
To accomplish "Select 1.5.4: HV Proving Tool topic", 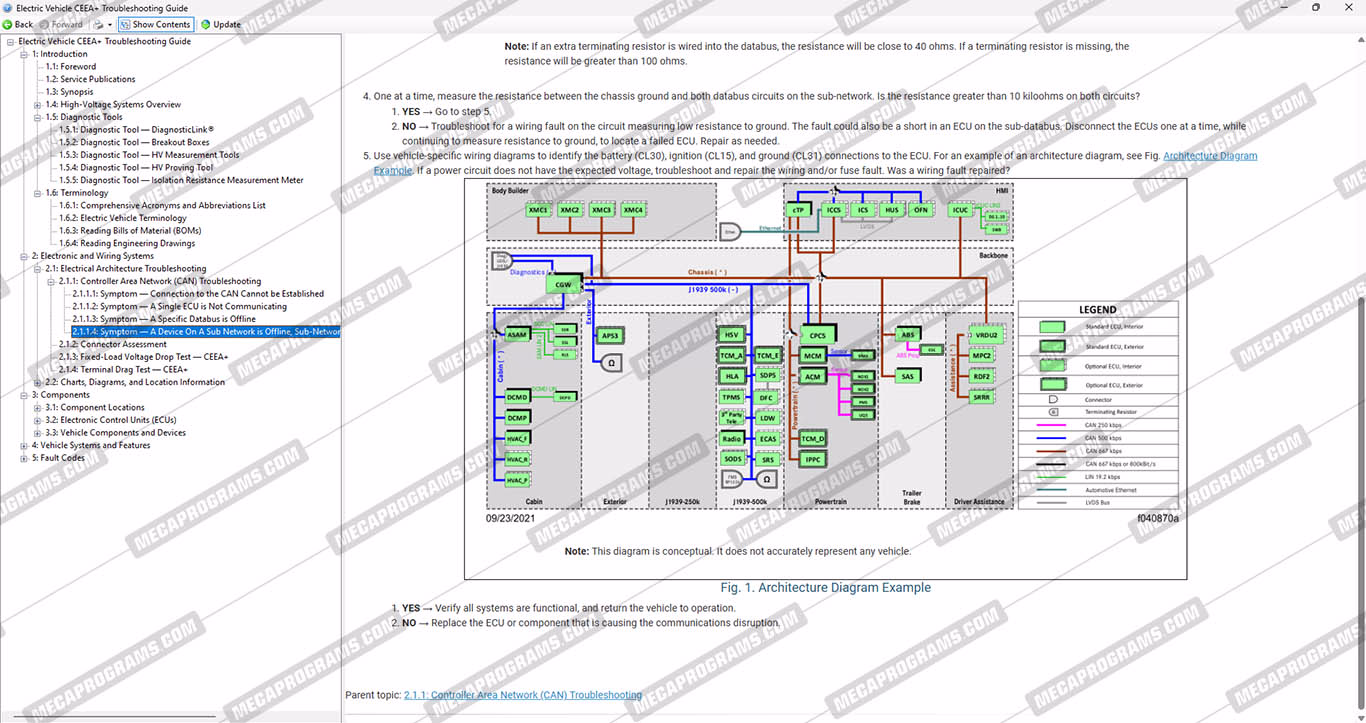I will tap(136, 168).
